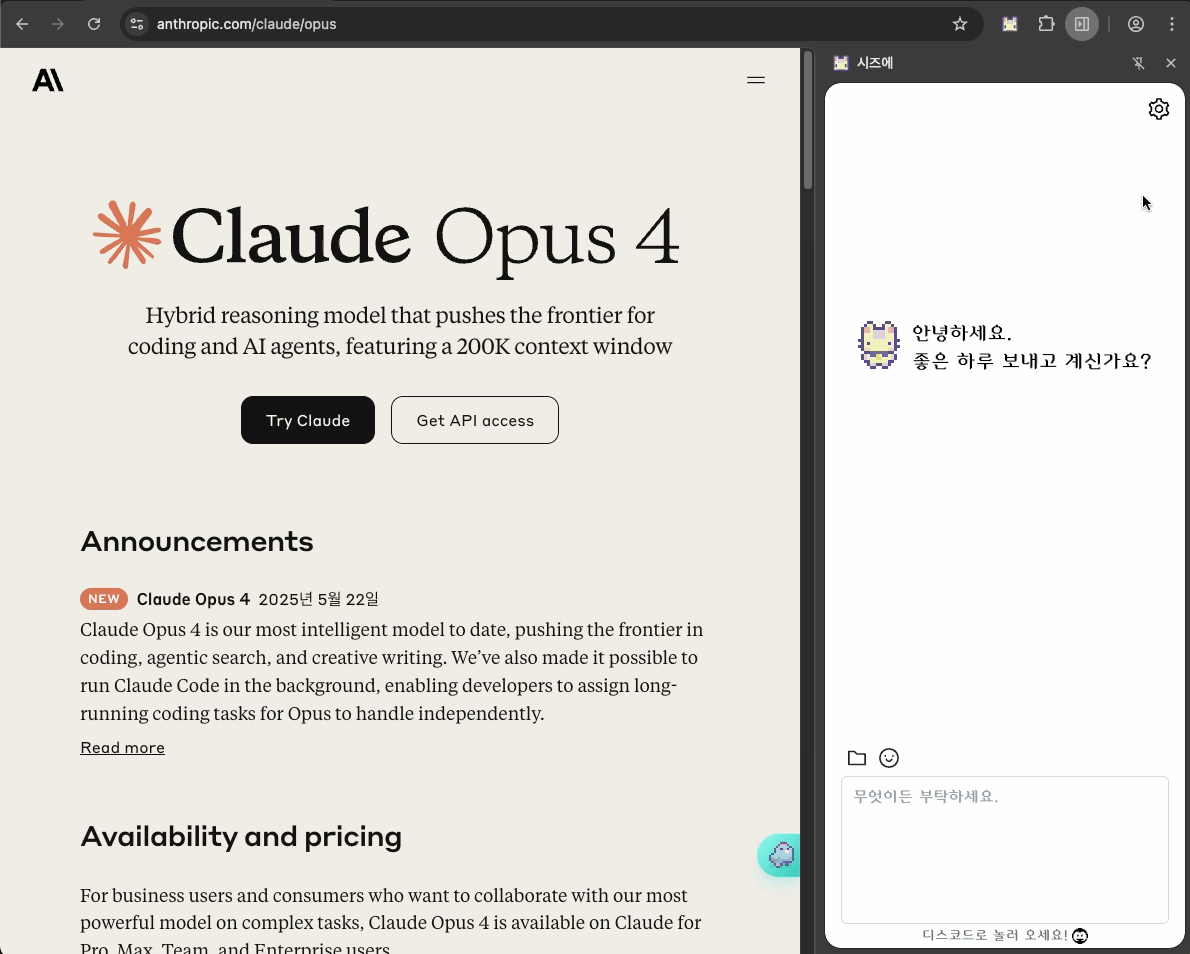Open the Chrome profile icon
The height and width of the screenshot is (954, 1190).
(x=1135, y=24)
